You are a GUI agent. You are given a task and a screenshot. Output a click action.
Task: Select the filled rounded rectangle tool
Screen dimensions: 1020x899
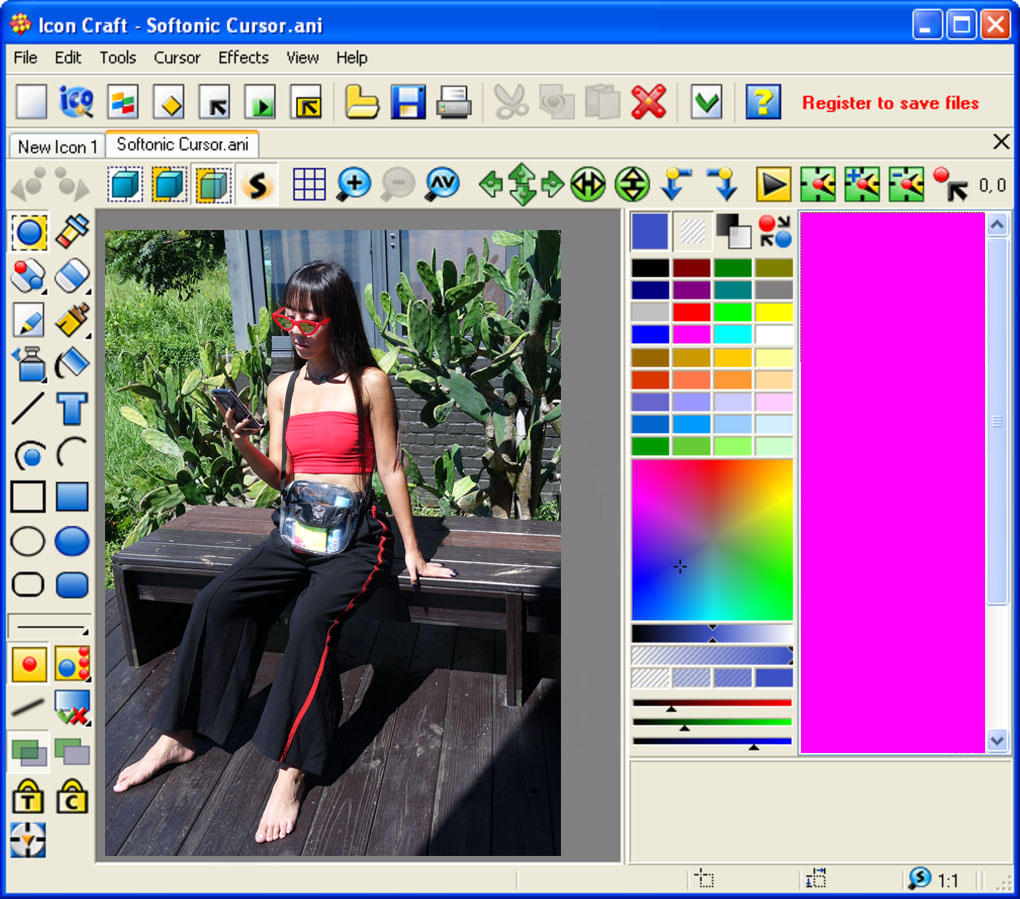[72, 585]
